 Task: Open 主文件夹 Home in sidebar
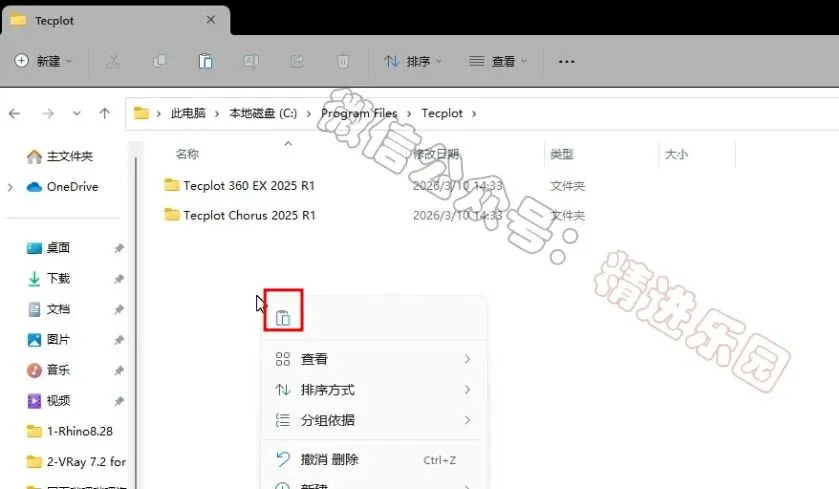59,156
